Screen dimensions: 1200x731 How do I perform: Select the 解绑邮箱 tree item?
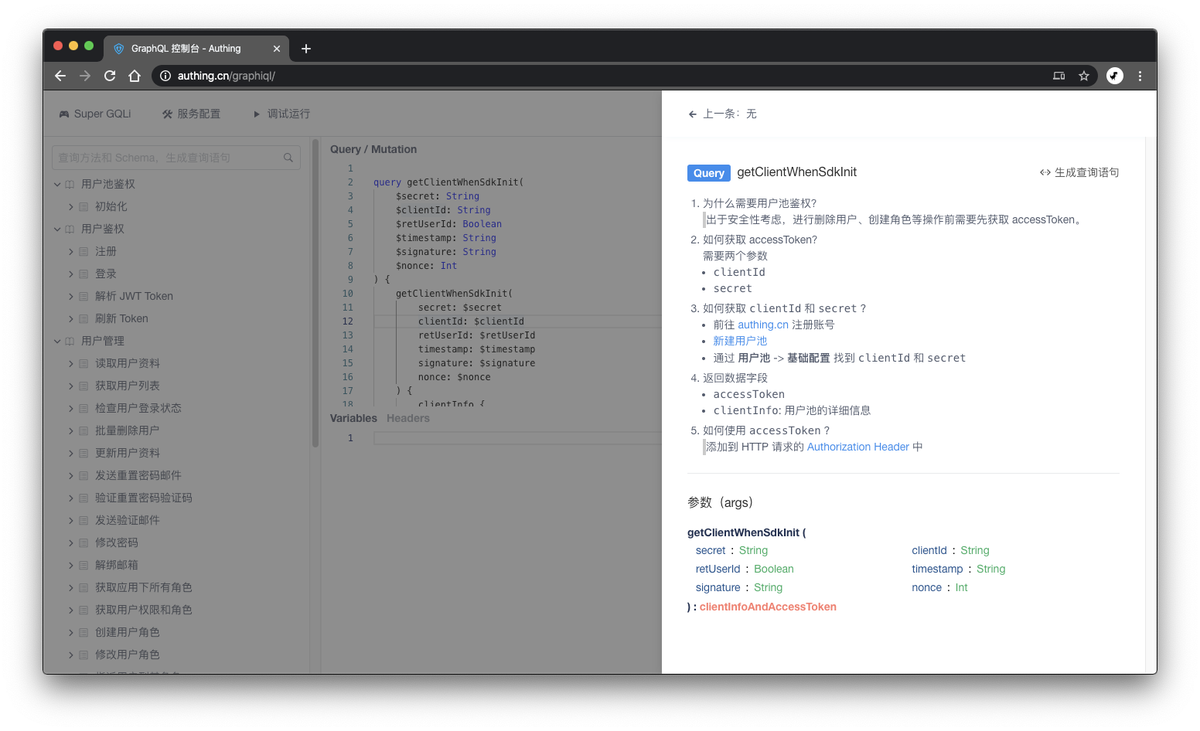click(x=116, y=565)
